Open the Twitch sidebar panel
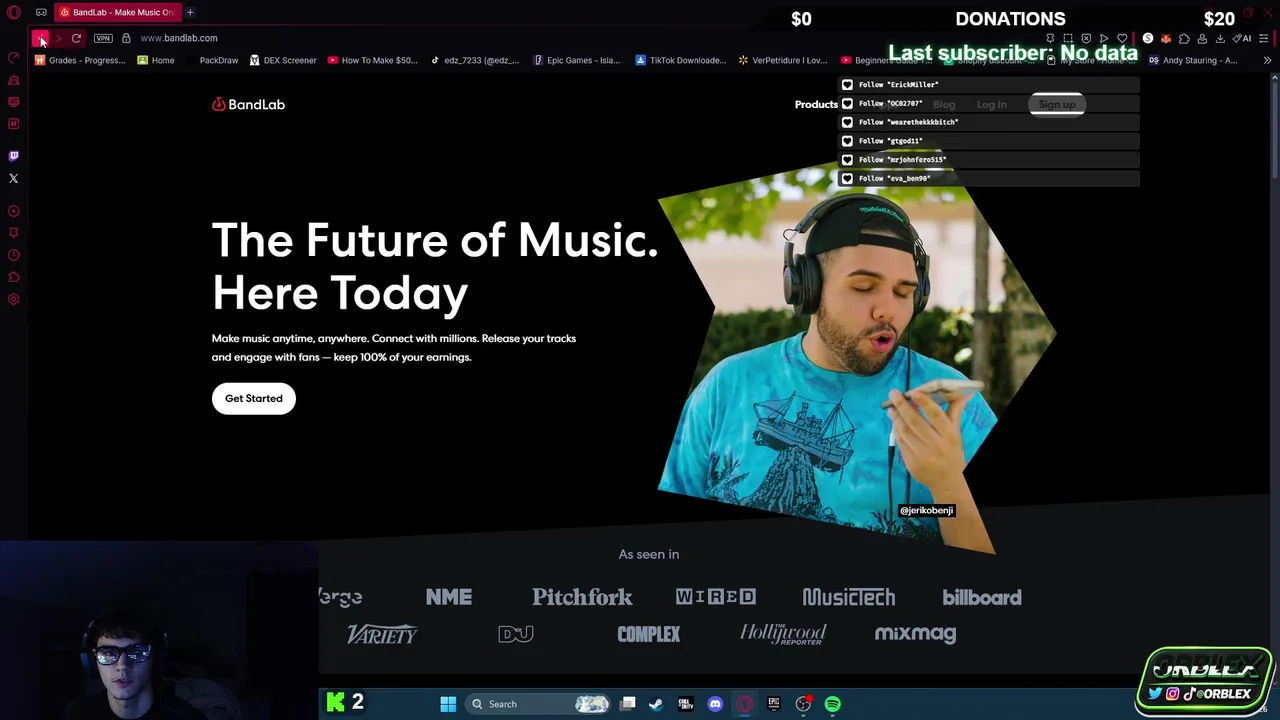Viewport: 1280px width, 720px height. 14,156
